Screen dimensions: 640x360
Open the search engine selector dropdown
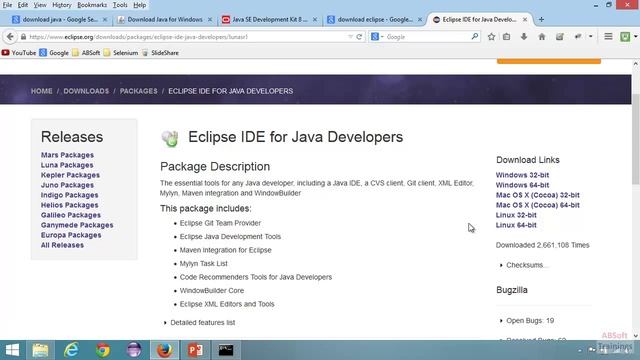(x=377, y=37)
